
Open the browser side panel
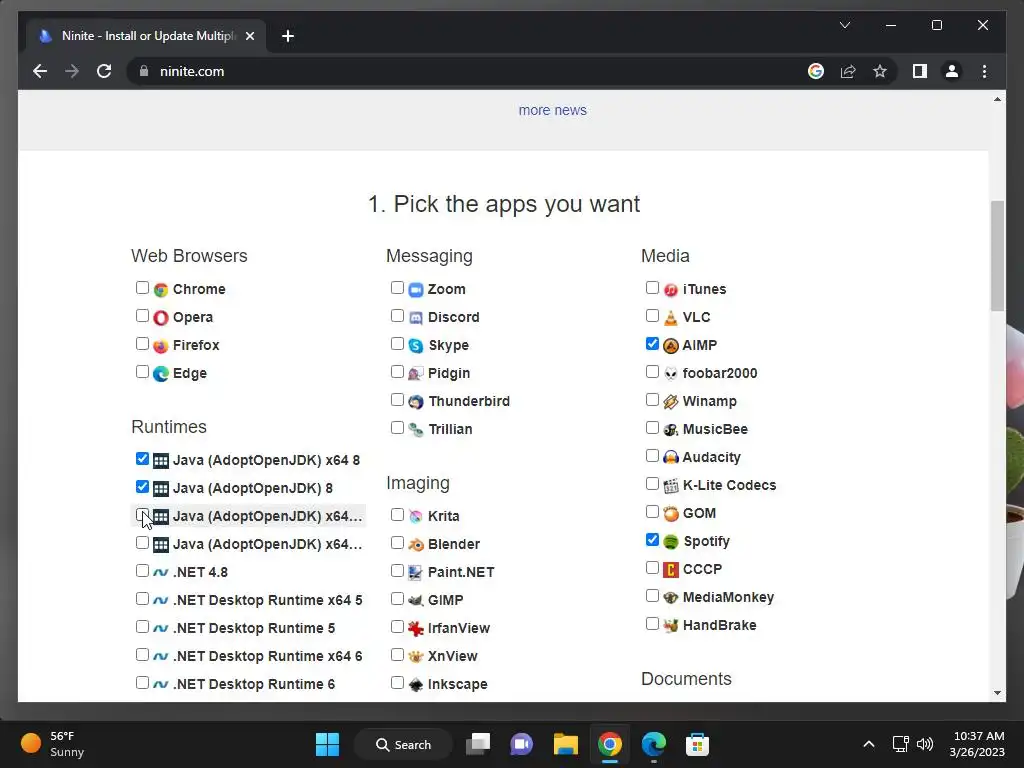click(920, 71)
